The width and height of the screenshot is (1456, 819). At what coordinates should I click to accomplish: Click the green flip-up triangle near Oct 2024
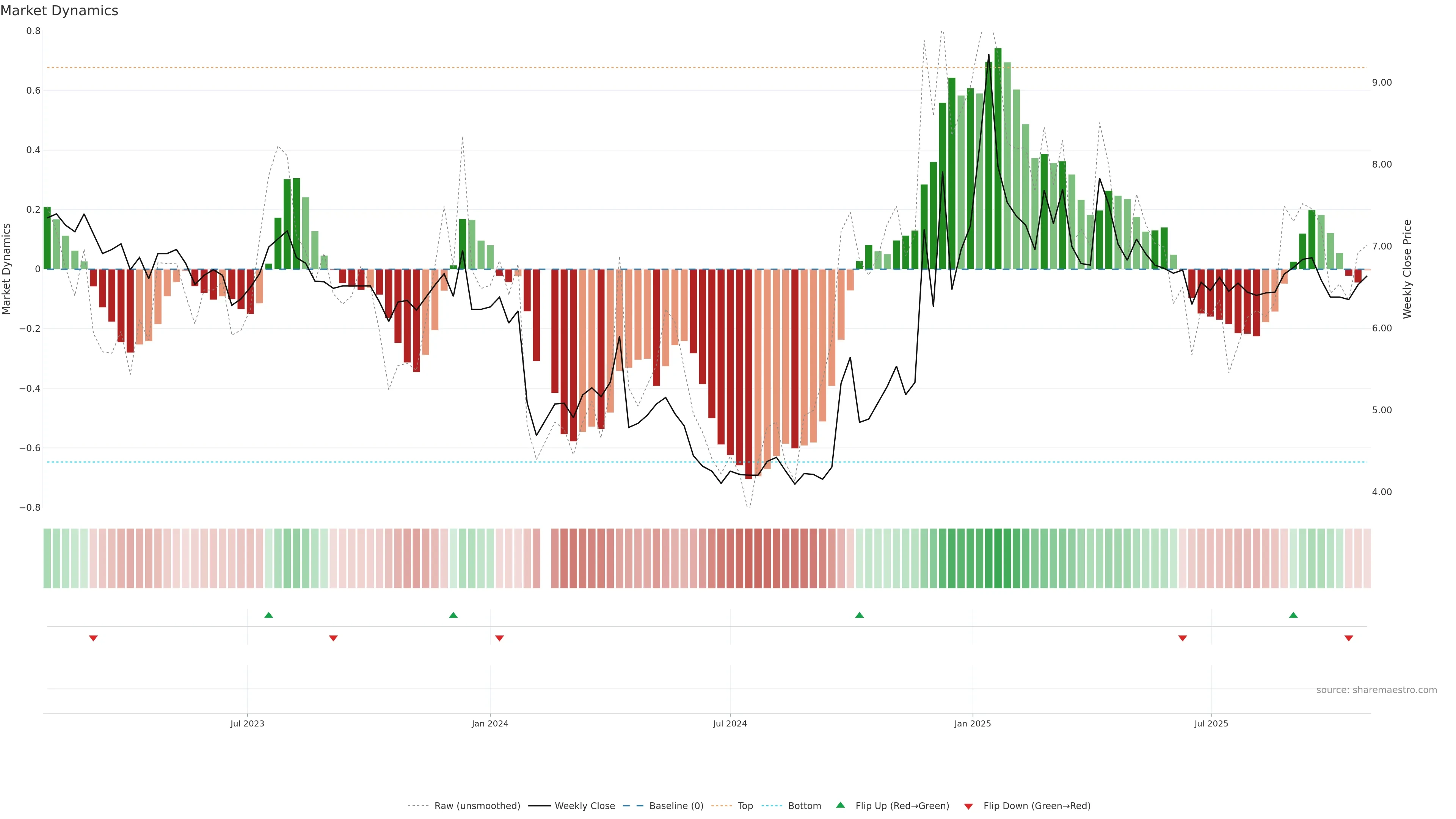coord(859,615)
